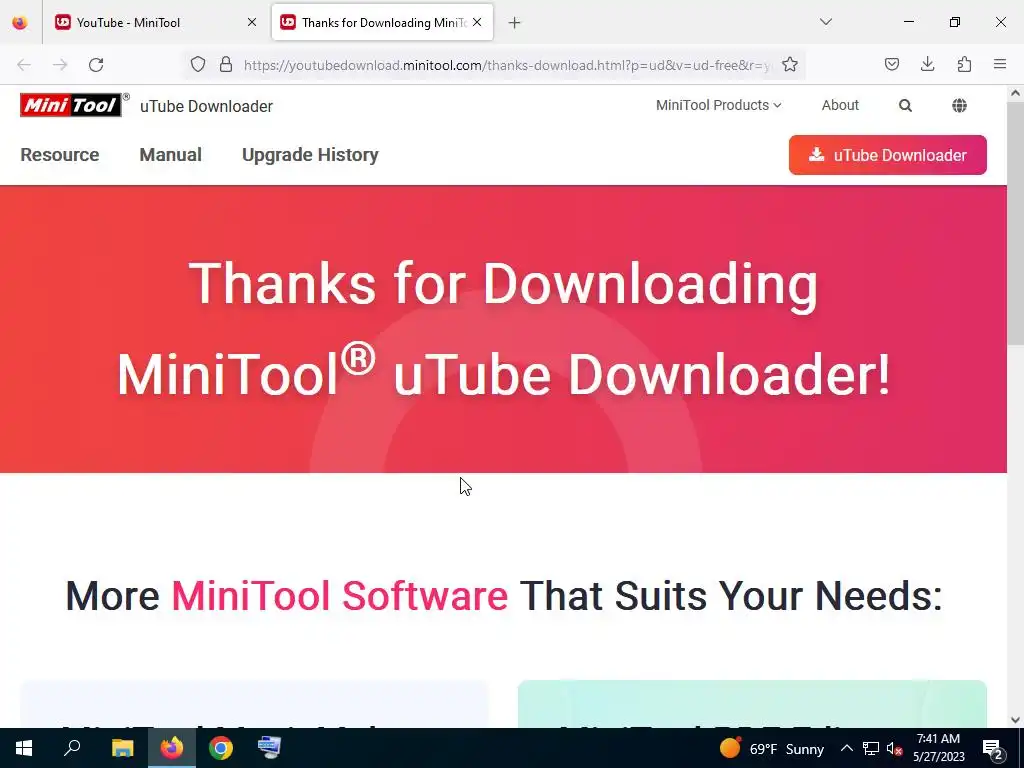Image resolution: width=1024 pixels, height=768 pixels.
Task: Click the site search magnifier icon
Action: click(905, 106)
